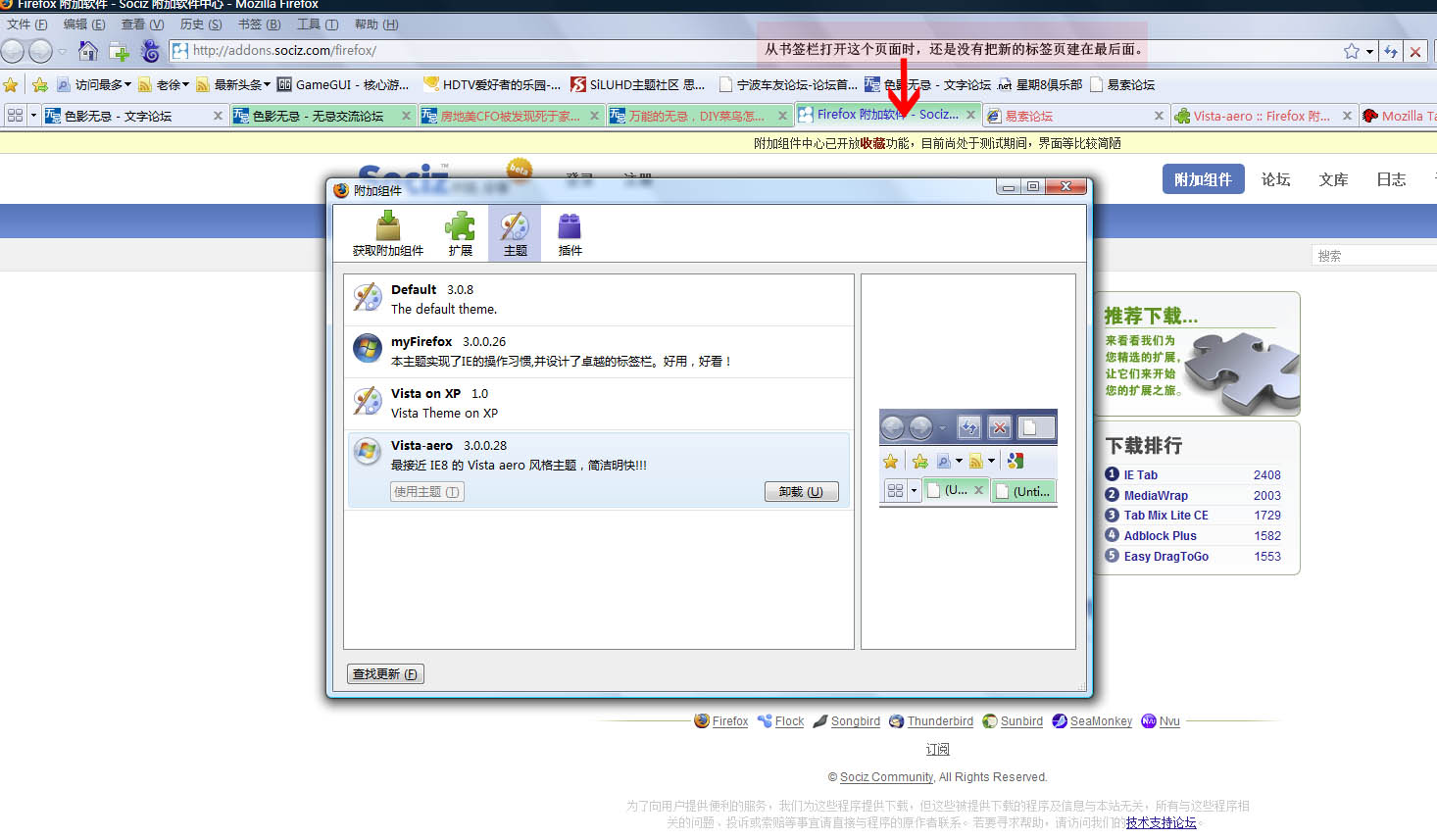Viewport: 1437px width, 840px height.
Task: Close the 色影无忌 - 文字论坛 tab
Action: (218, 116)
